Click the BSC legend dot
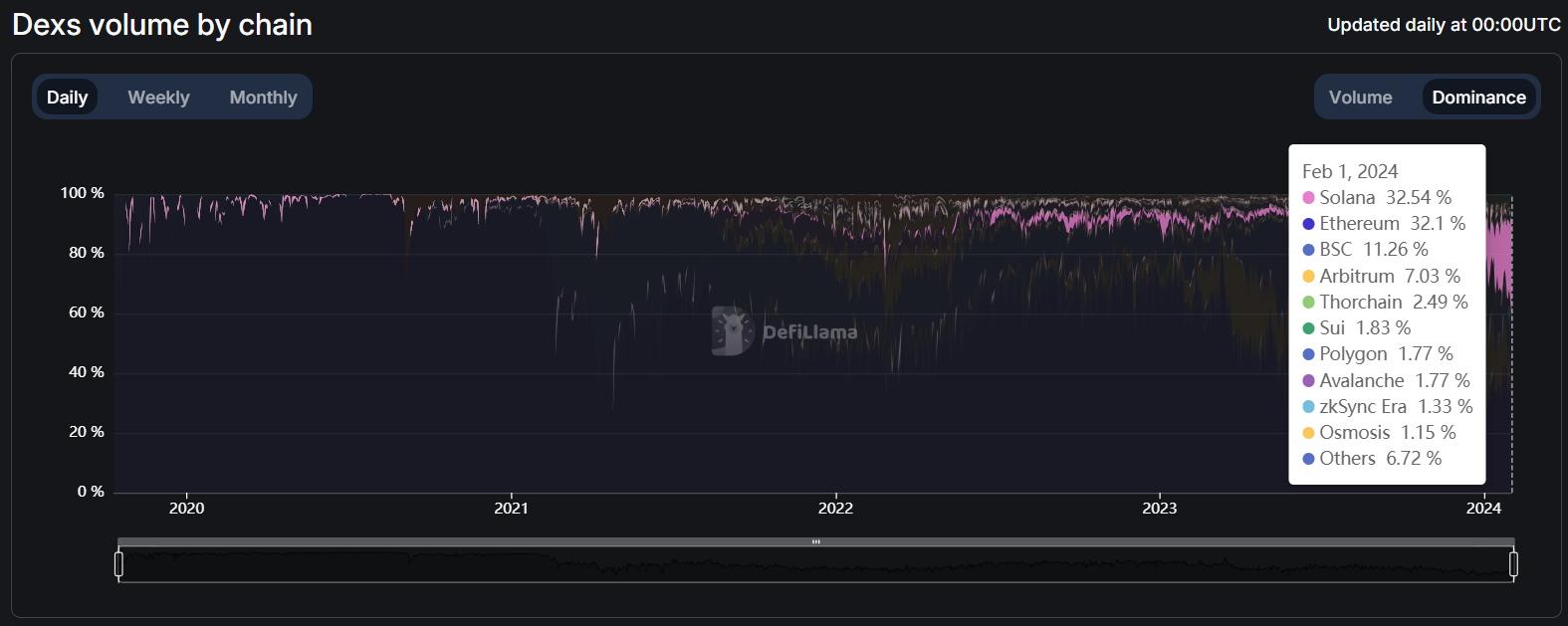The image size is (1568, 626). click(x=1308, y=250)
